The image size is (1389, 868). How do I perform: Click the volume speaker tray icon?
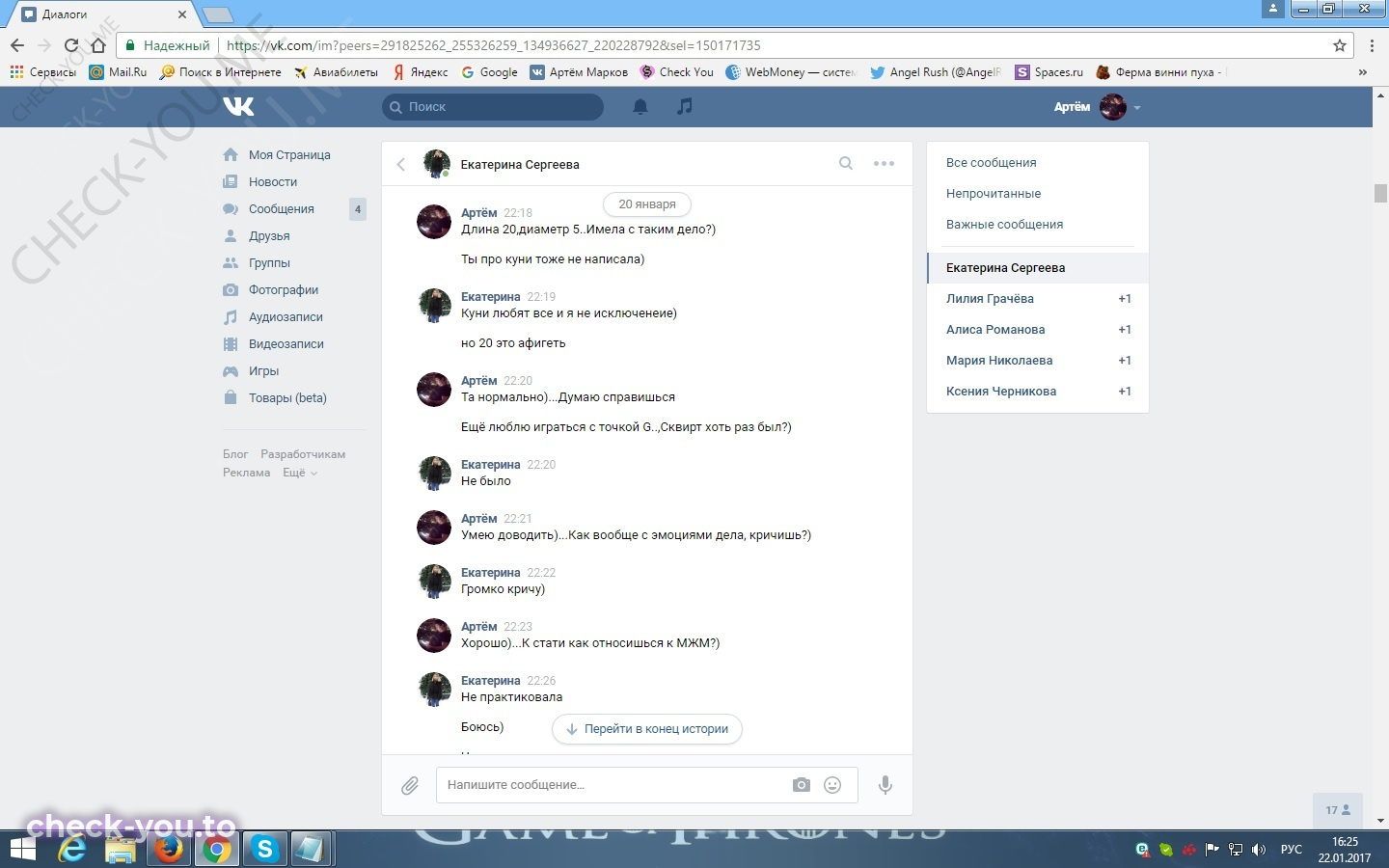point(1258,850)
